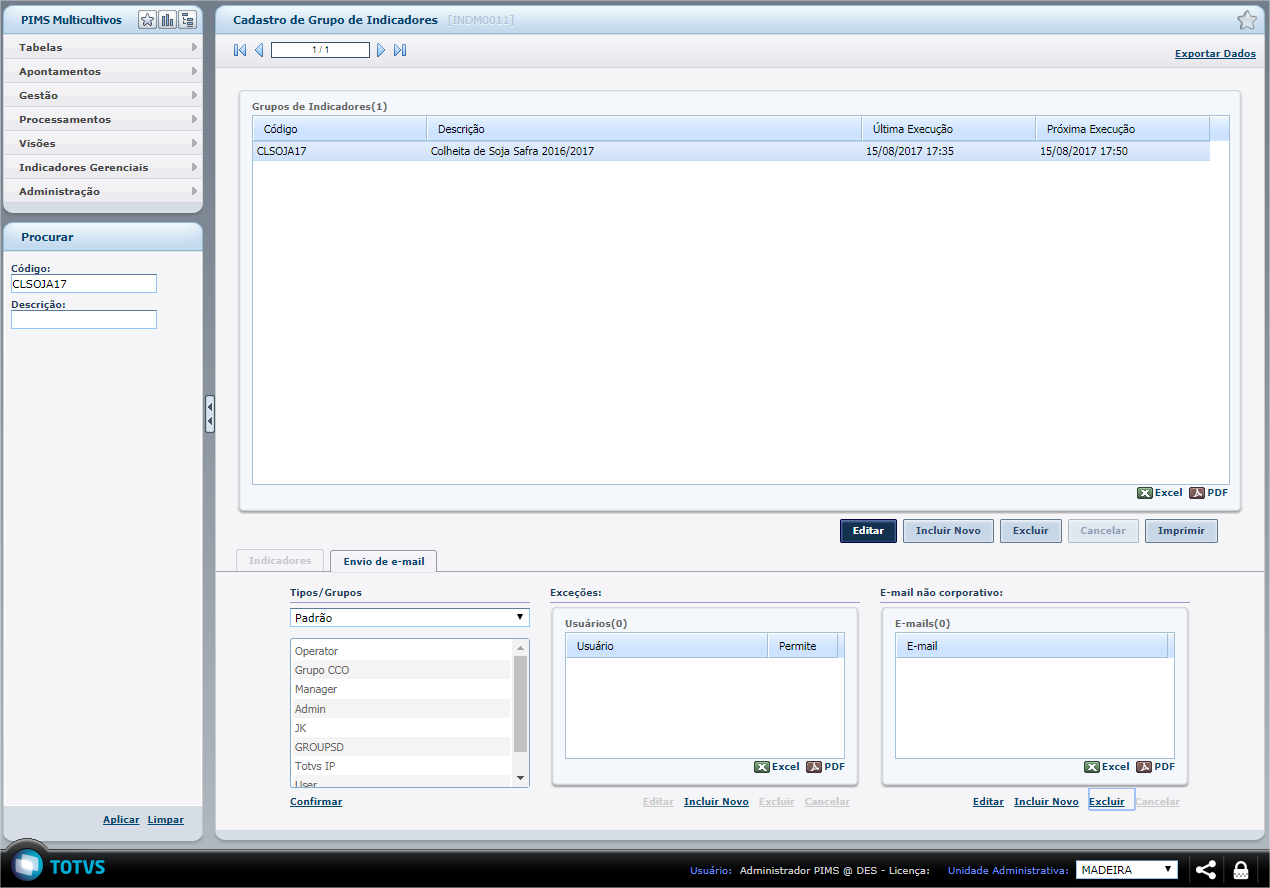The width and height of the screenshot is (1270, 888).
Task: Sort by Última Execução column header
Action: tap(949, 129)
